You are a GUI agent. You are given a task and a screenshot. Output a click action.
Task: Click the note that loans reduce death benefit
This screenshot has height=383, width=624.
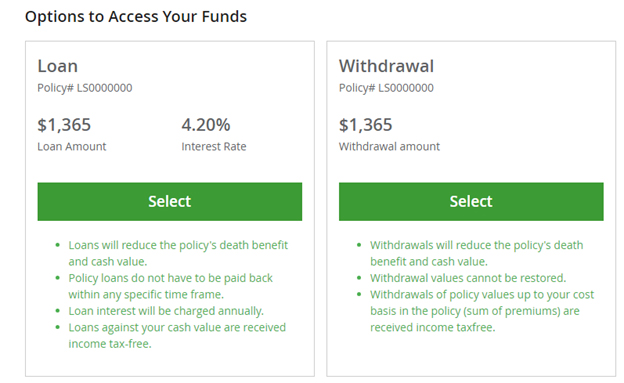point(178,253)
